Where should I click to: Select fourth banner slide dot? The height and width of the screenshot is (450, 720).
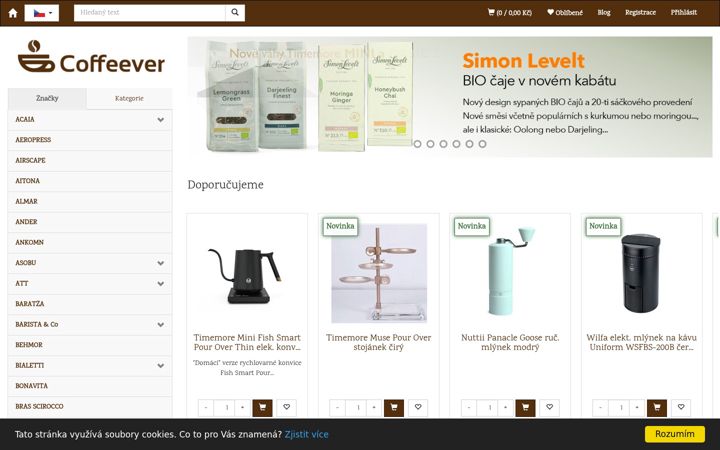456,144
